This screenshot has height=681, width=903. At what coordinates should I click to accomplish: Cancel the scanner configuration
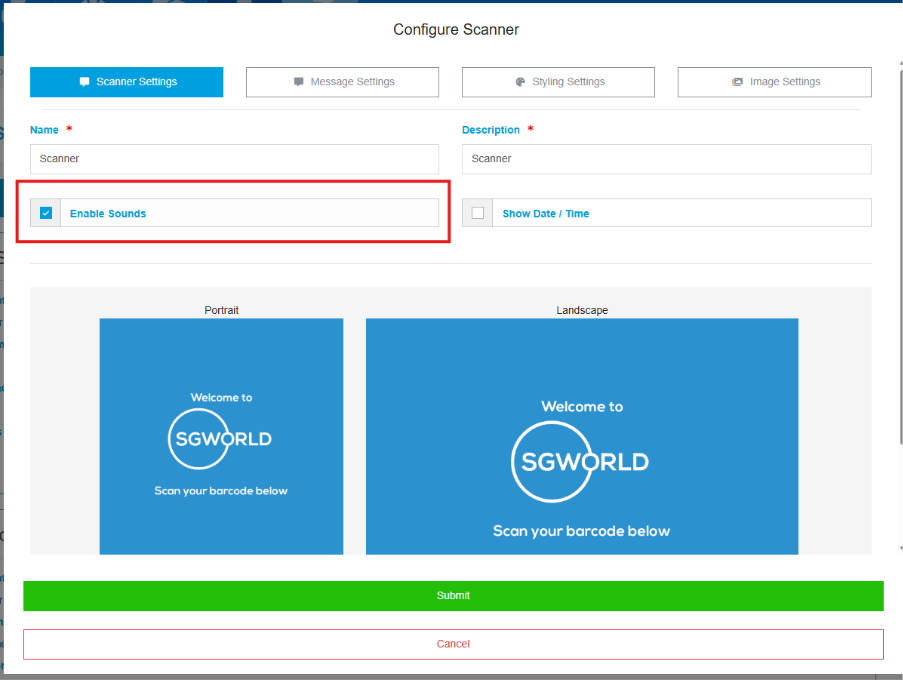(x=453, y=644)
